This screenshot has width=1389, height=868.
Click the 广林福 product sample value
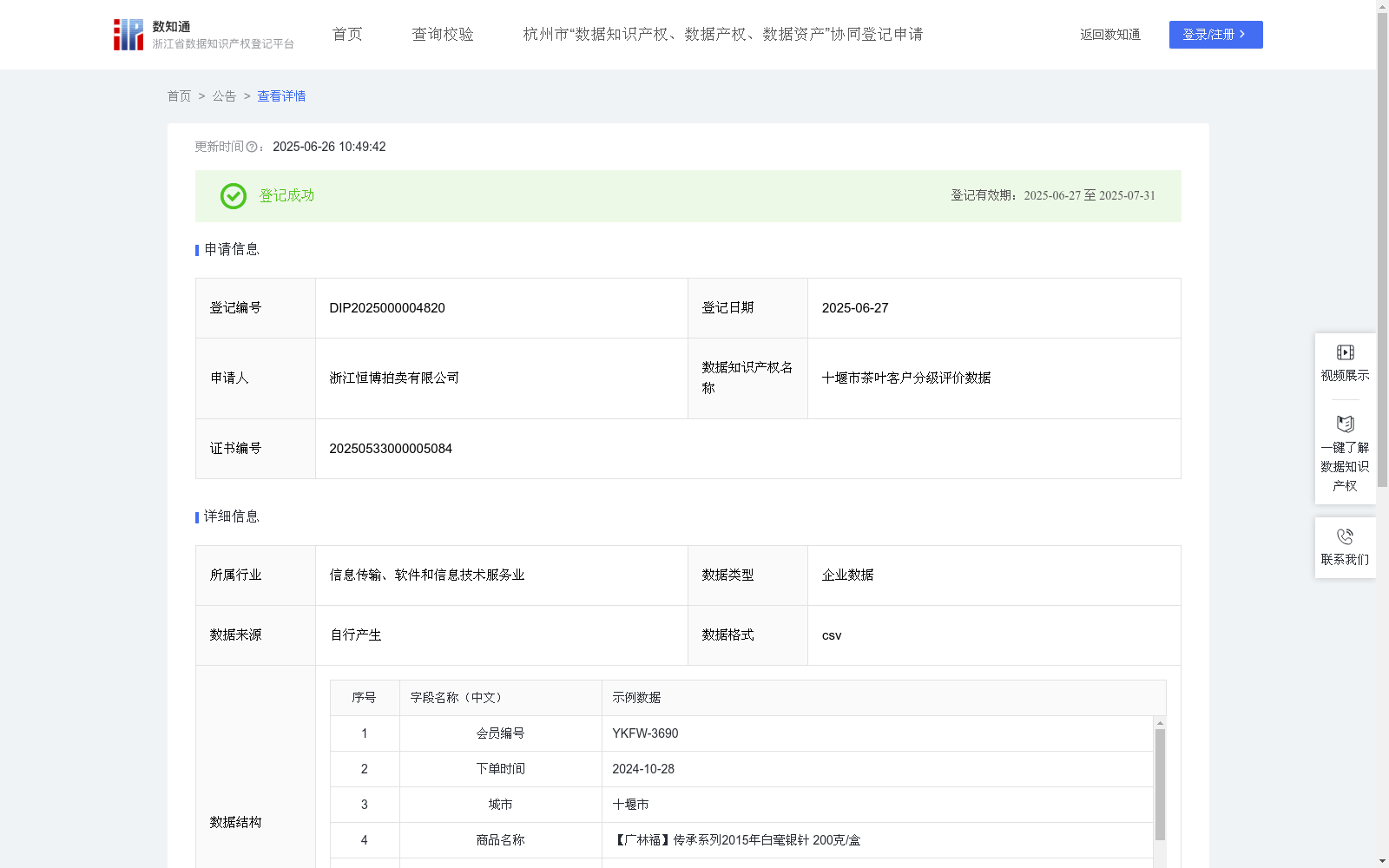(736, 840)
